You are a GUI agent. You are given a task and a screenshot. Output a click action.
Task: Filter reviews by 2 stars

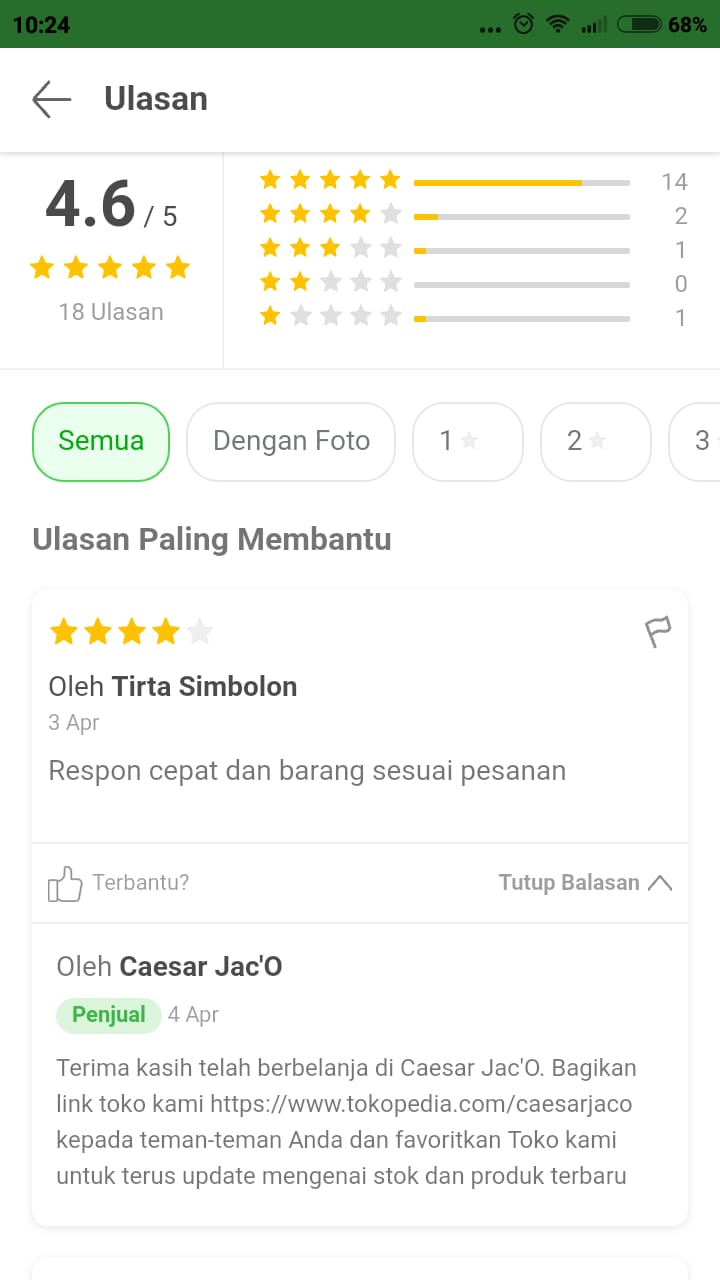(x=595, y=441)
